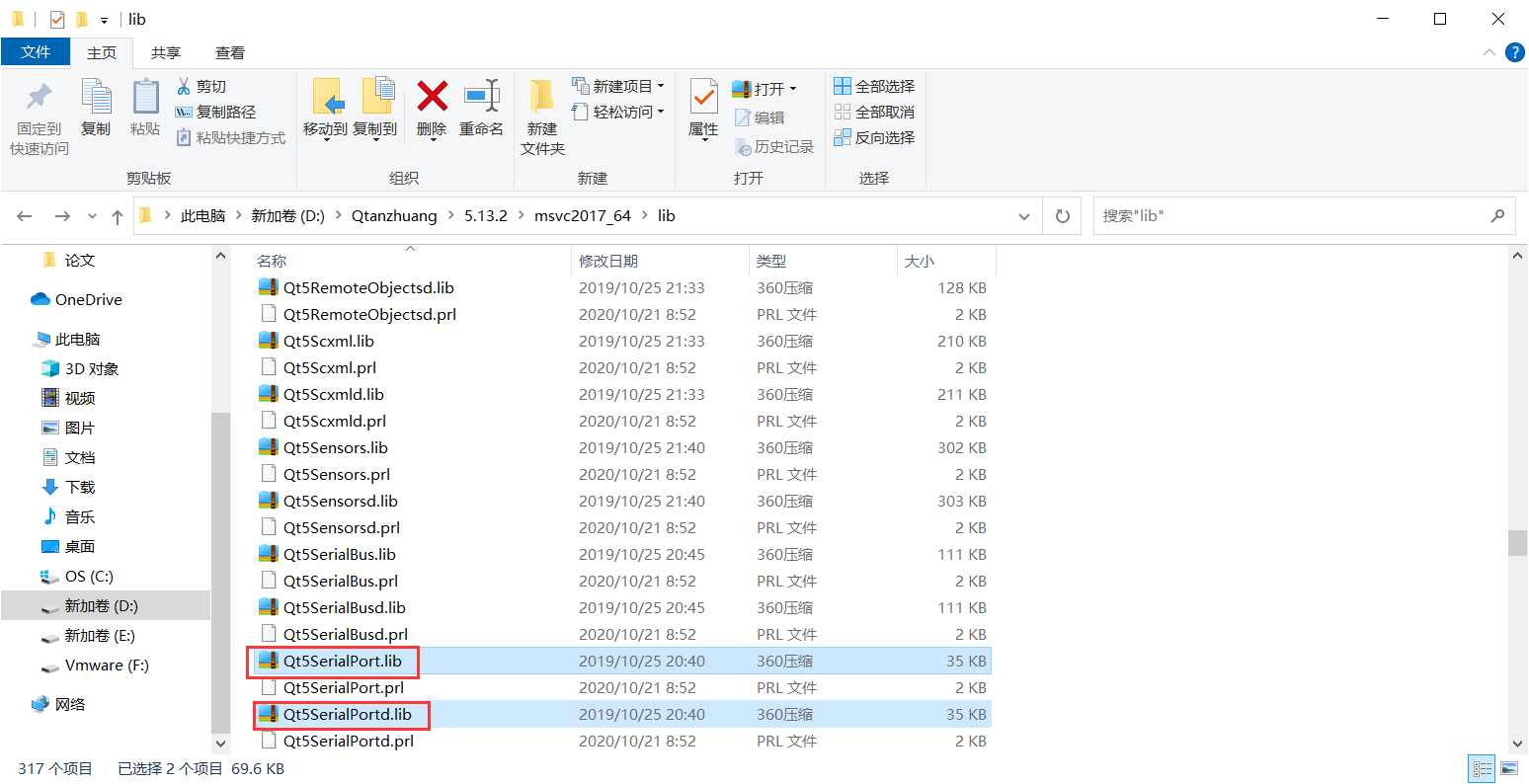The height and width of the screenshot is (784, 1529).
Task: Navigate to 此电脑 in the breadcrumb bar
Action: click(x=203, y=215)
